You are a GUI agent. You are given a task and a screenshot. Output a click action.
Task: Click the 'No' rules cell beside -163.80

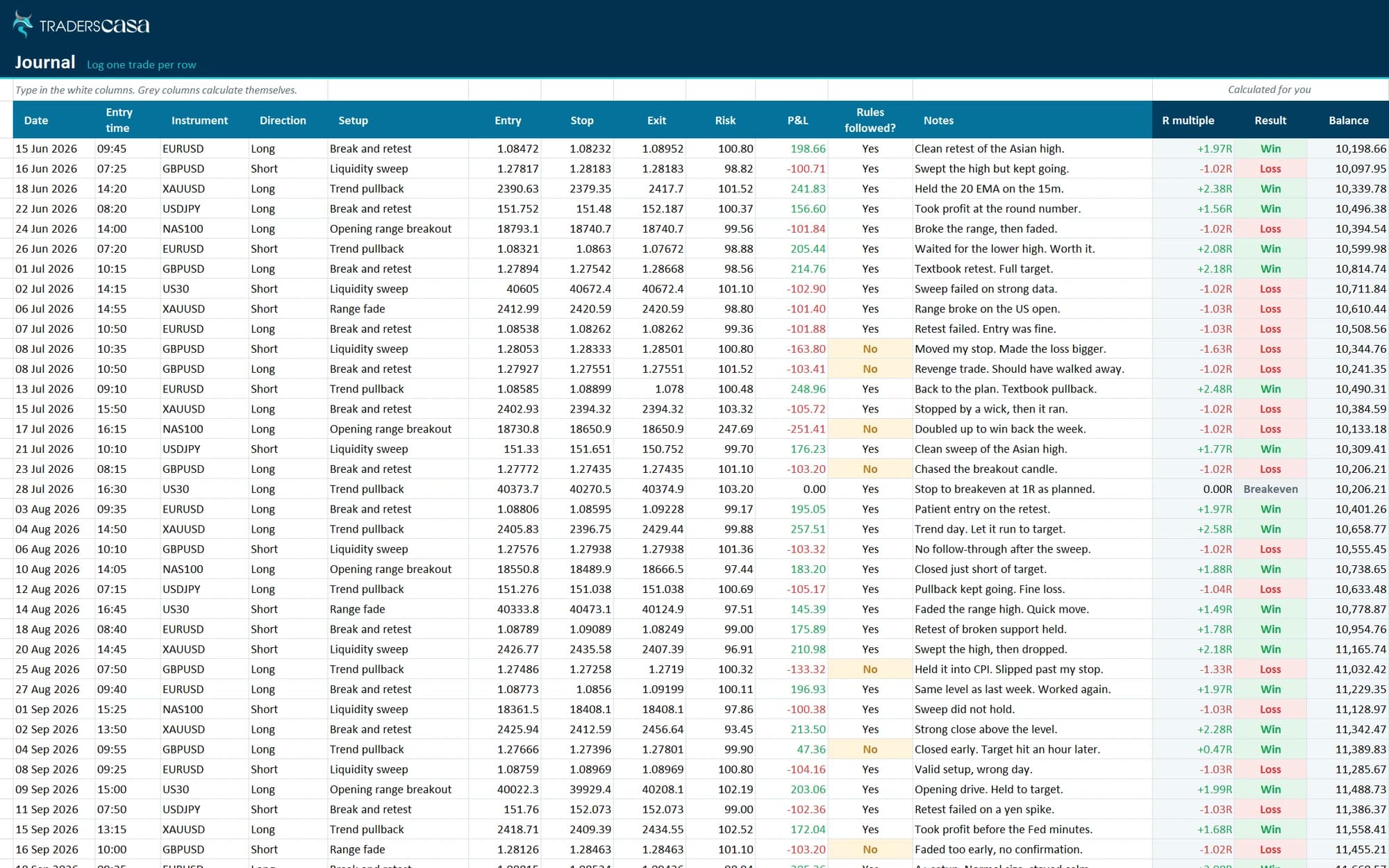tap(870, 349)
